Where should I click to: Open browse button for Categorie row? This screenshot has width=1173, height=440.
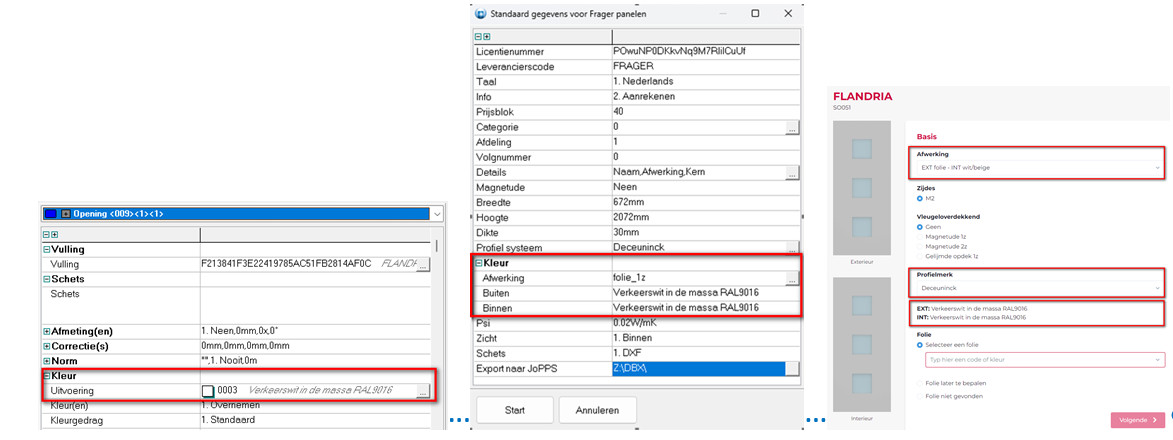tap(792, 128)
